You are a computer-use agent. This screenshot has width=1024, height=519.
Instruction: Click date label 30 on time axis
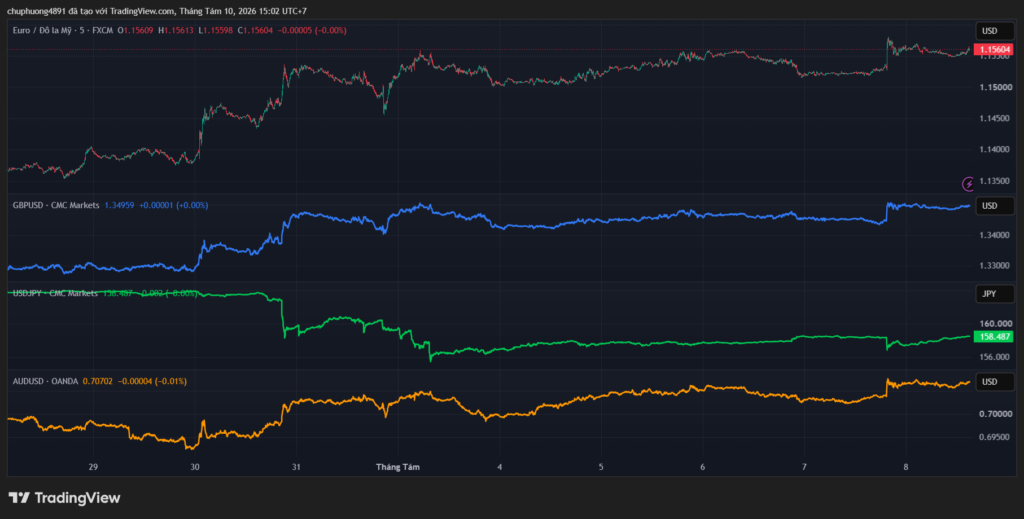[x=195, y=467]
